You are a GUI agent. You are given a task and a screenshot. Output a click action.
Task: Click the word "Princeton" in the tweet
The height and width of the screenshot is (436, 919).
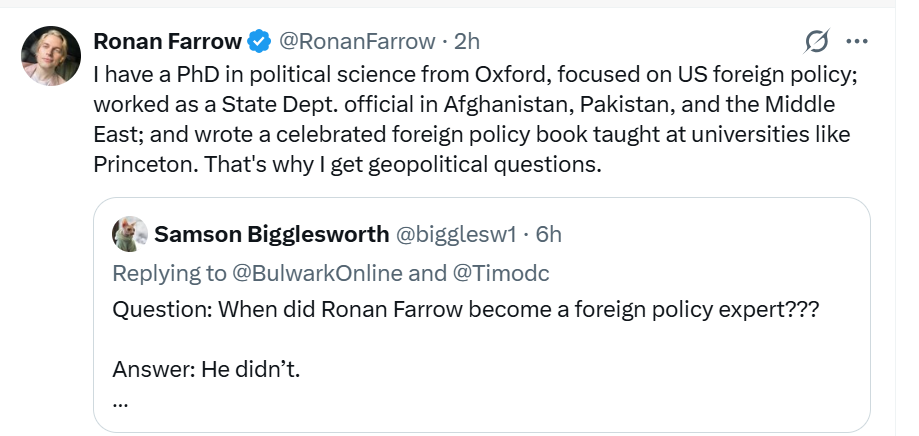tap(144, 164)
